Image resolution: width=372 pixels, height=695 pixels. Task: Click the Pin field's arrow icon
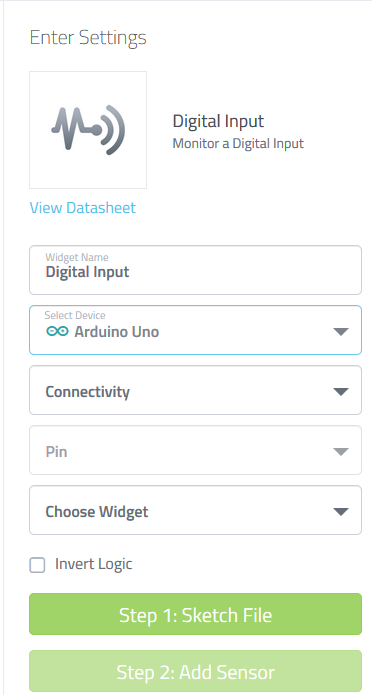[x=341, y=452]
